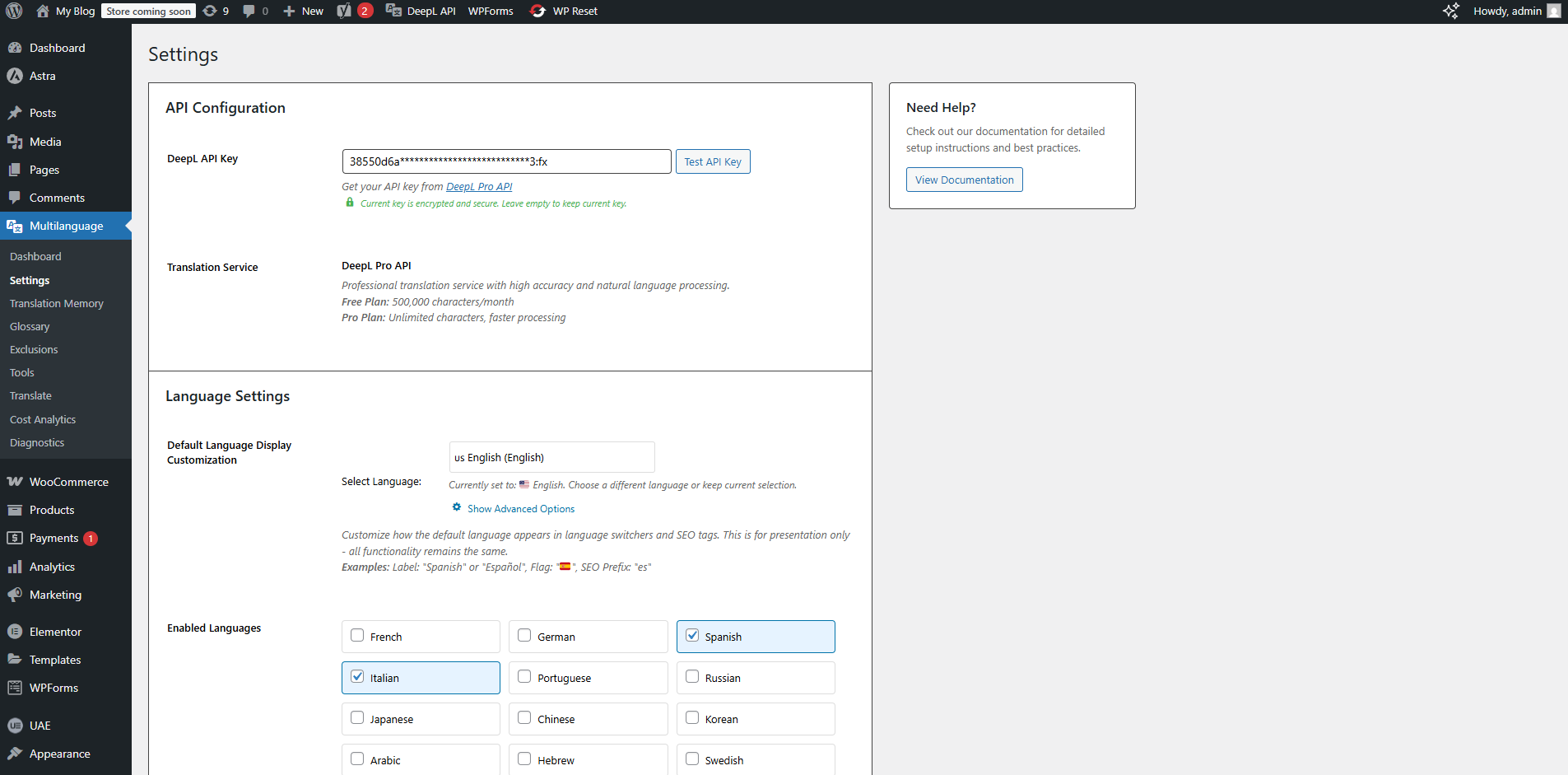This screenshot has width=1568, height=775.
Task: Open the WPForms admin bar menu
Action: point(491,12)
